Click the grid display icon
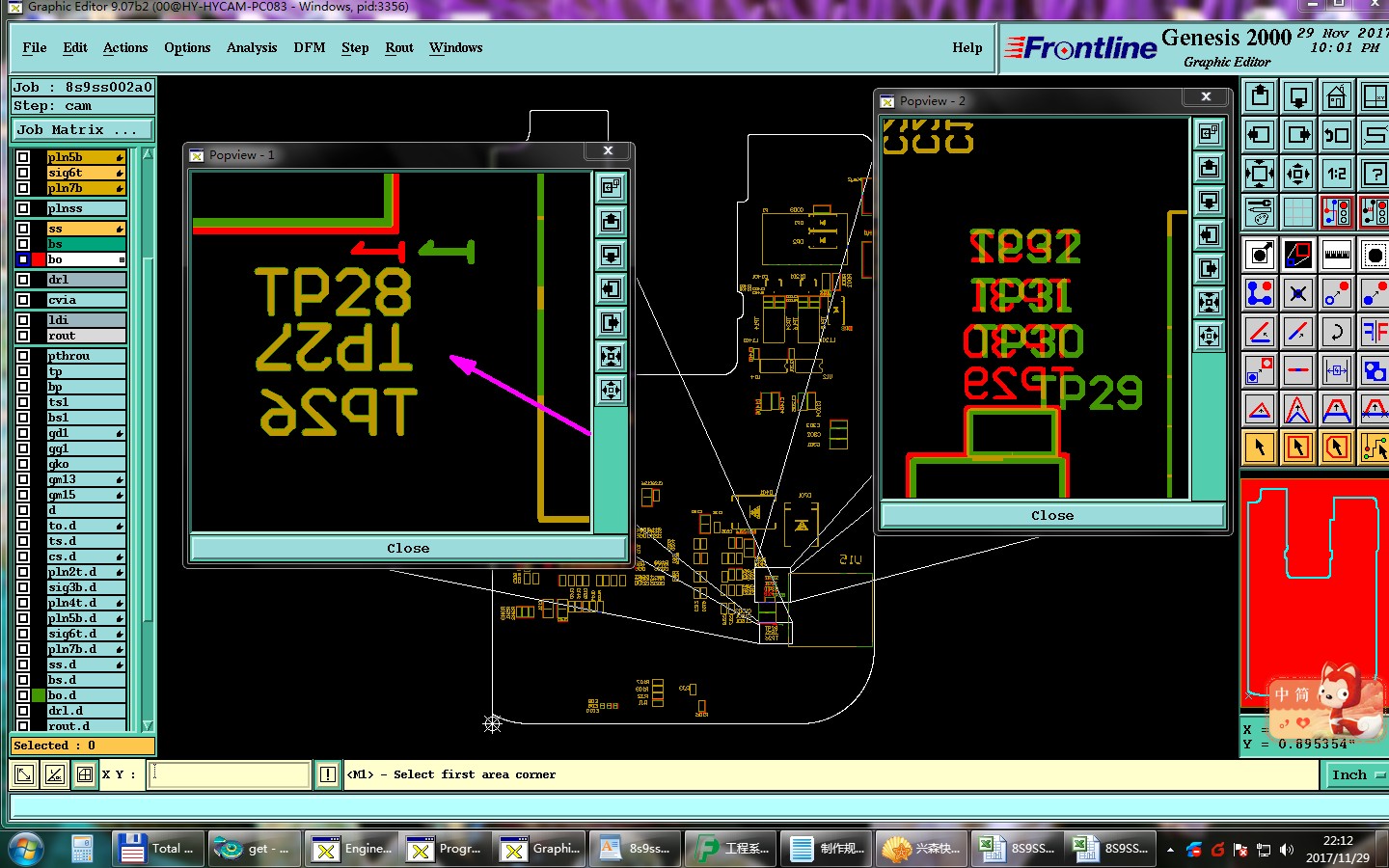Viewport: 1389px width, 868px height. (1298, 211)
